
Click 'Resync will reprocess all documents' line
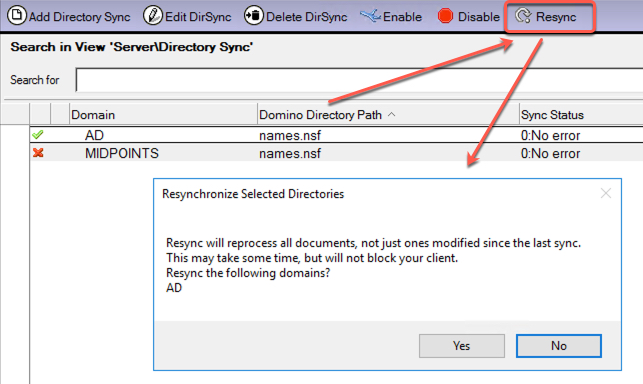pos(374,243)
